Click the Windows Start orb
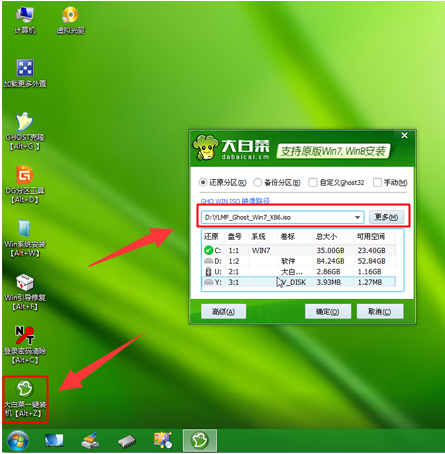The height and width of the screenshot is (454, 445). coord(18,440)
